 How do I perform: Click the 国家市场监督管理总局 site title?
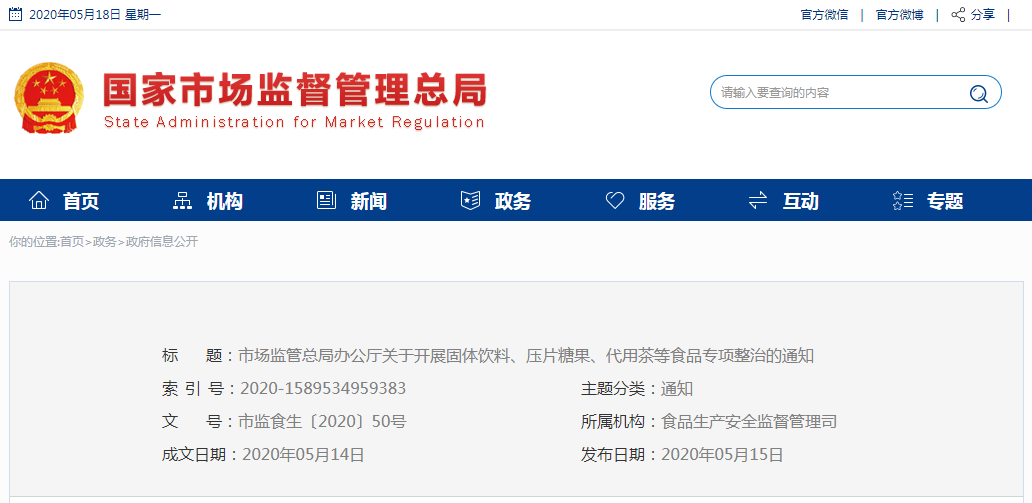pyautogui.click(x=294, y=91)
